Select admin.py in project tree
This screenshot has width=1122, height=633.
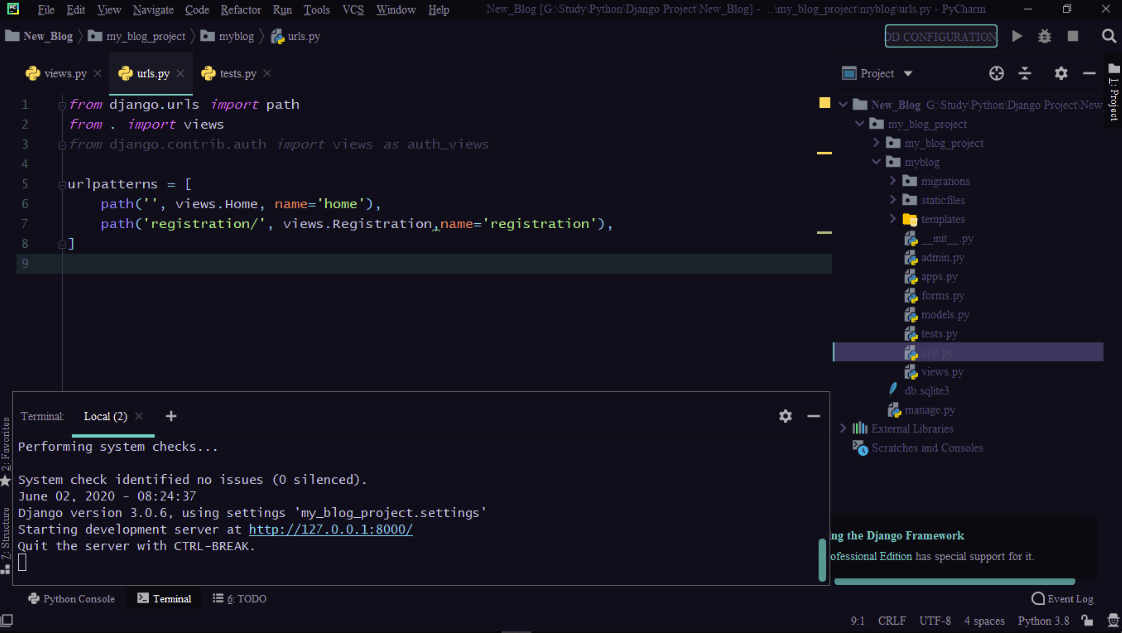click(x=942, y=257)
